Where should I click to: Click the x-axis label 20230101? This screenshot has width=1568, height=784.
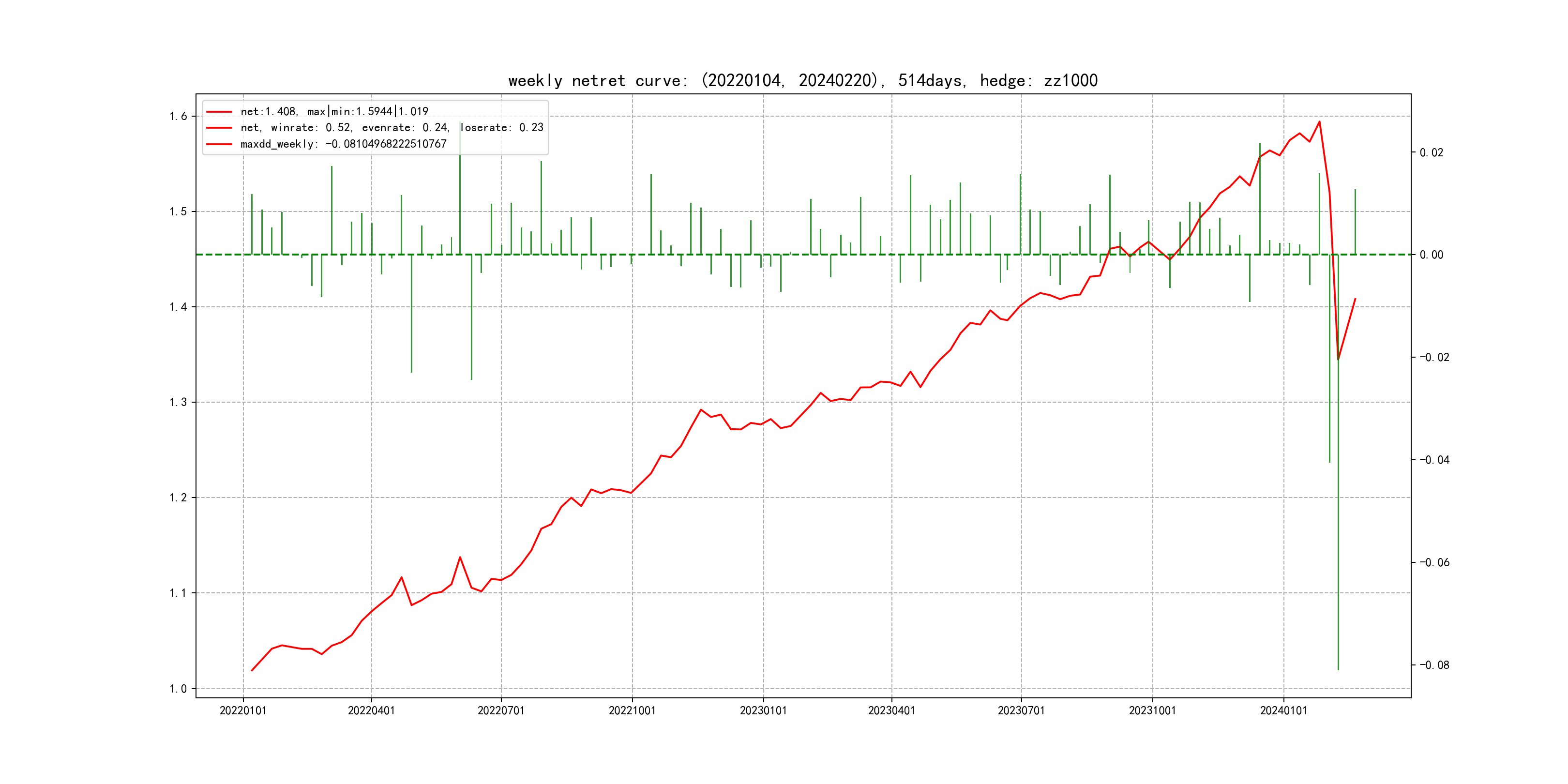pyautogui.click(x=763, y=710)
